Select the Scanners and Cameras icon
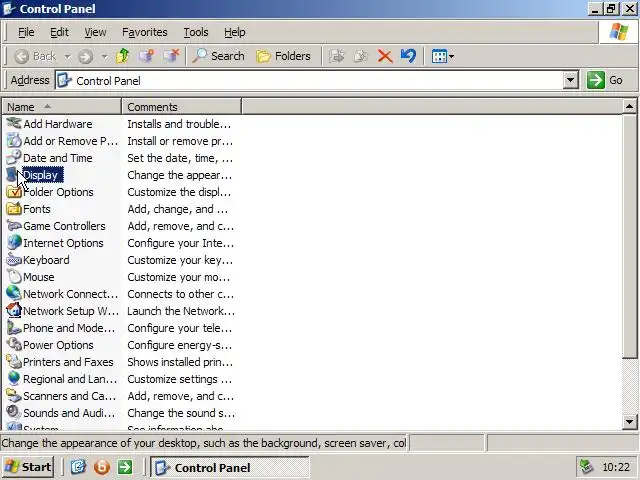 14,396
